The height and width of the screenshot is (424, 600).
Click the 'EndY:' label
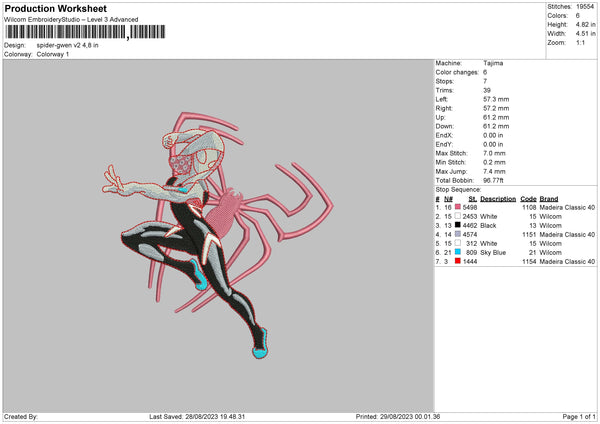click(444, 144)
